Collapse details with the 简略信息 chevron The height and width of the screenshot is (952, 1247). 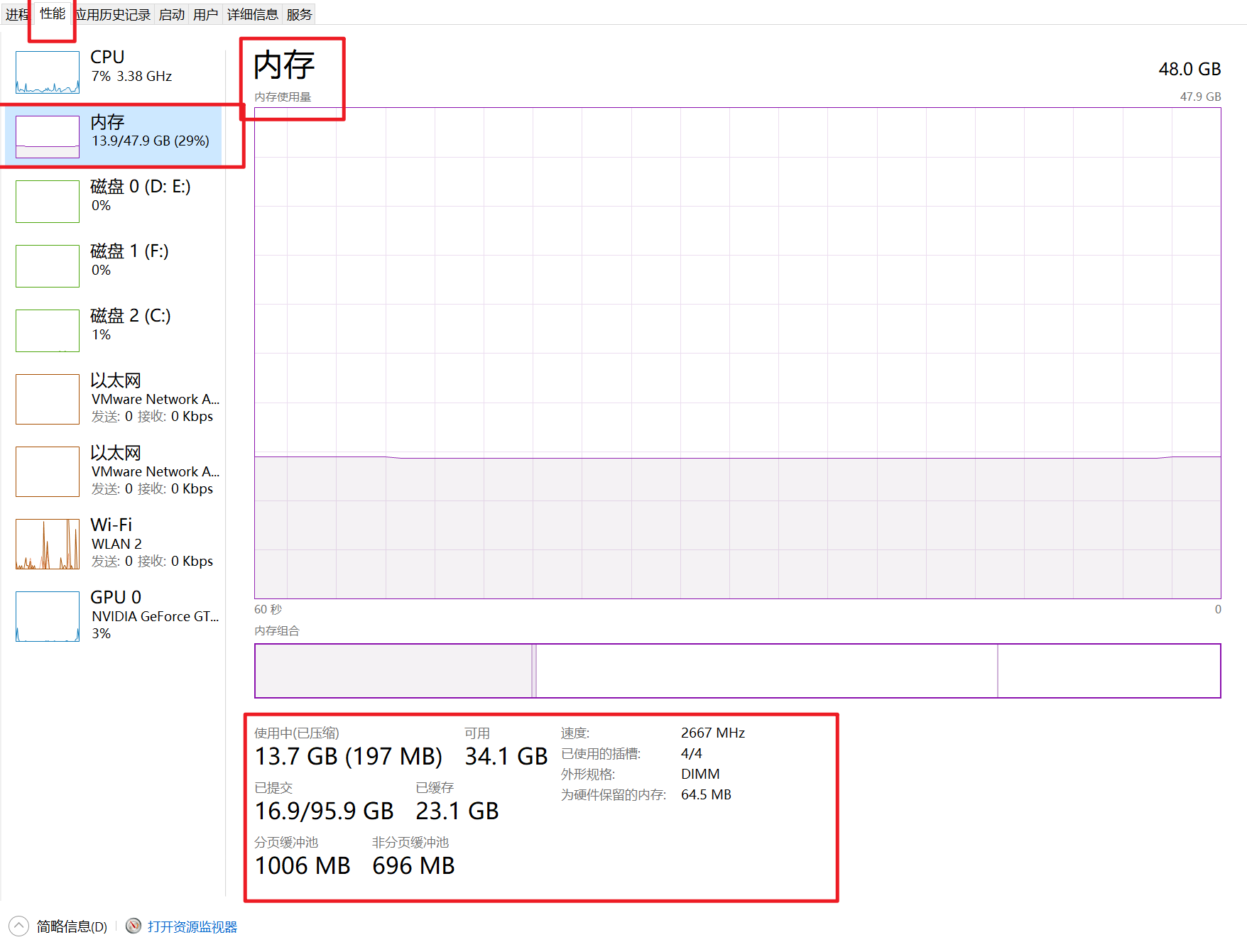(19, 926)
